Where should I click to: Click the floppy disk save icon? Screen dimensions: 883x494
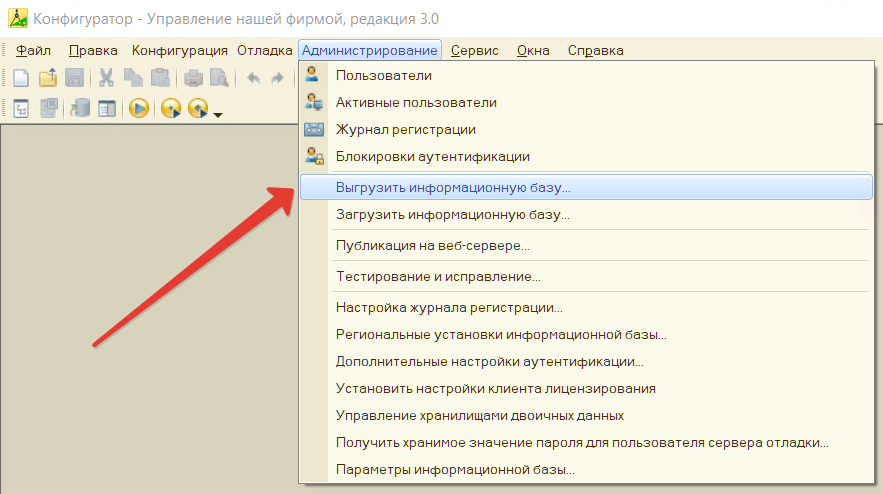pyautogui.click(x=74, y=78)
